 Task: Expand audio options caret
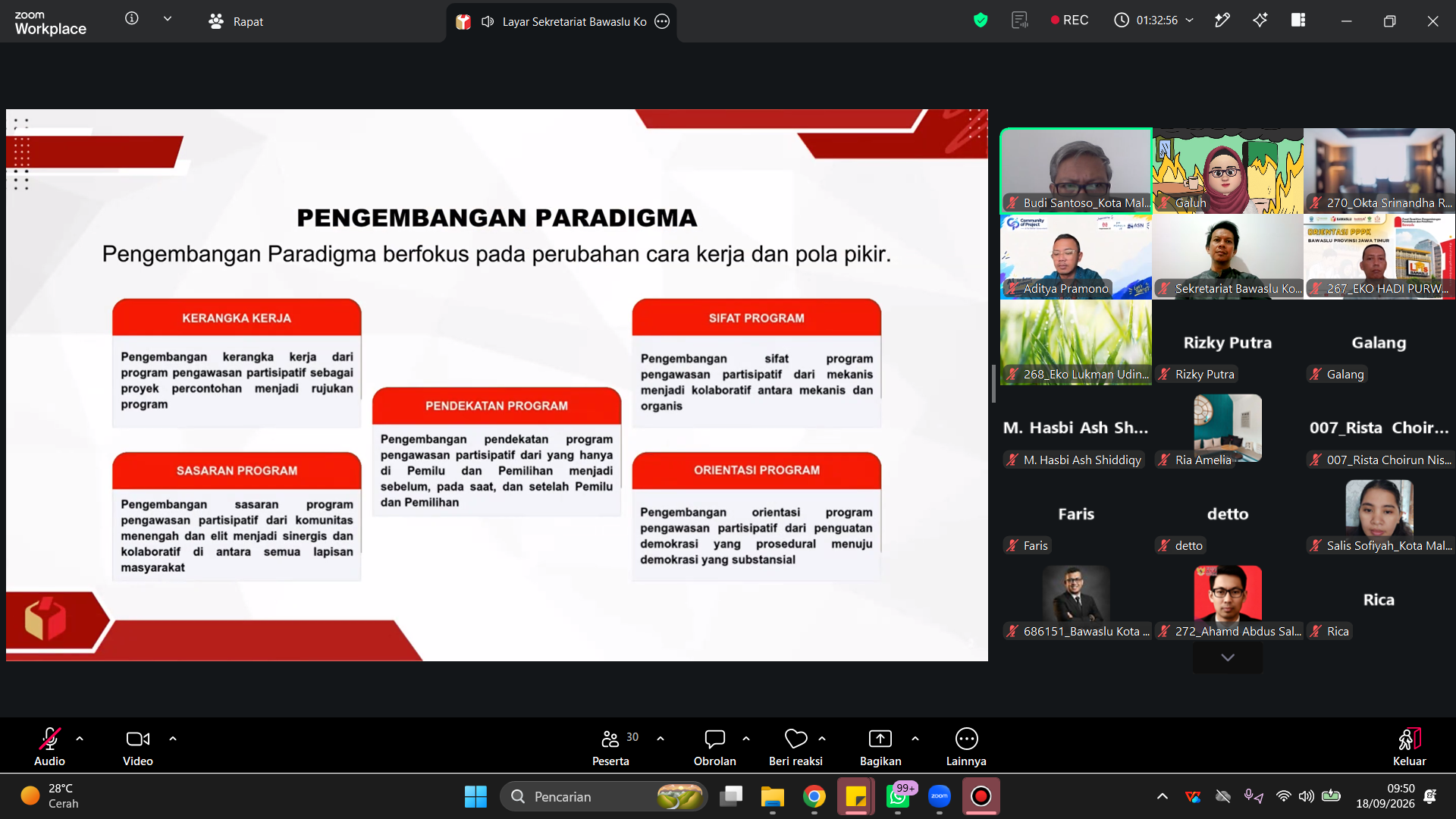pyautogui.click(x=80, y=739)
